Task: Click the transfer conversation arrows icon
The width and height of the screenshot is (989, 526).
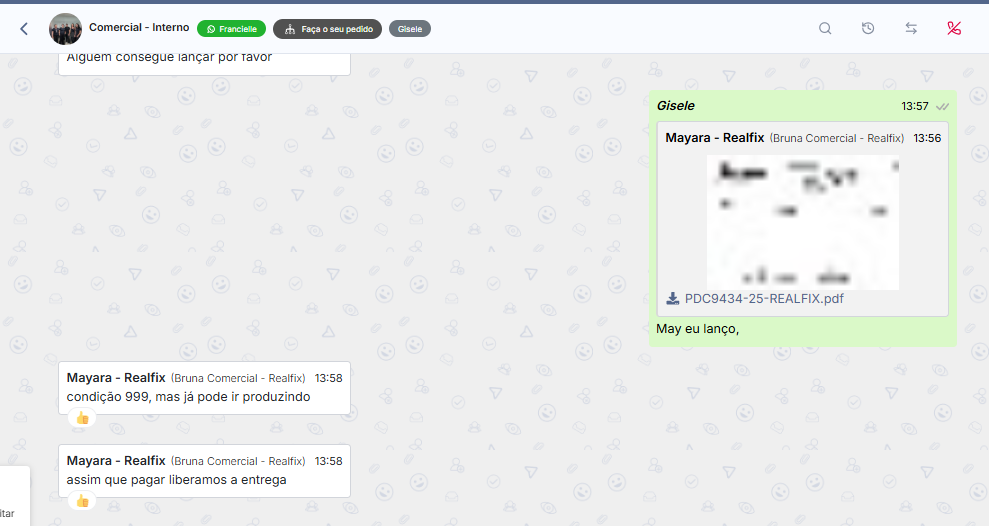Action: point(911,29)
